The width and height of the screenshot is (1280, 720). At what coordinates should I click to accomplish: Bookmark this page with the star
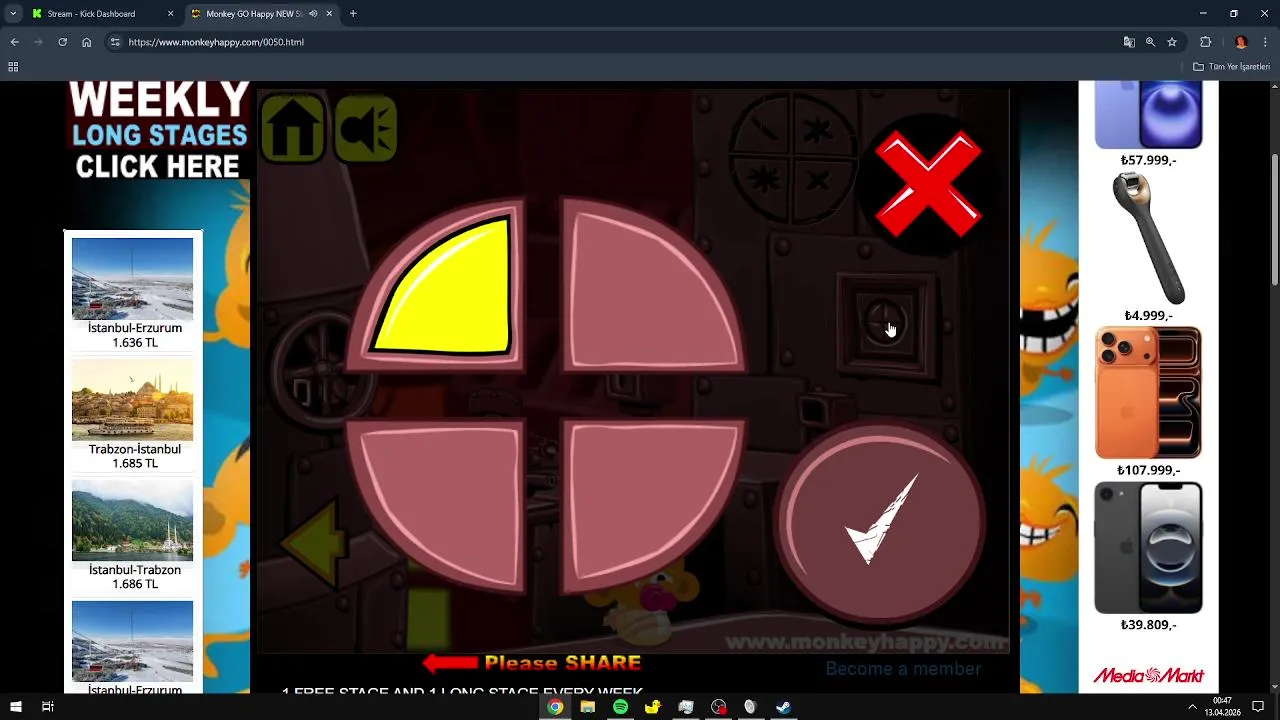tap(1172, 42)
